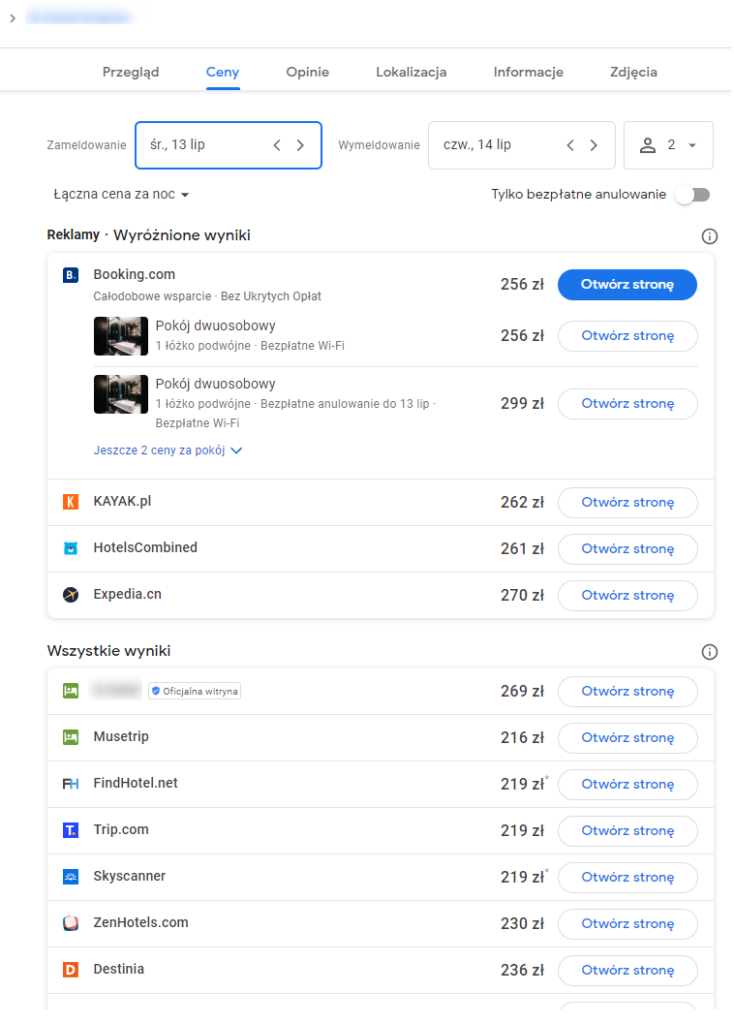Open info icon next to Wyróżnione wyniki
The width and height of the screenshot is (734, 1024).
(x=709, y=236)
